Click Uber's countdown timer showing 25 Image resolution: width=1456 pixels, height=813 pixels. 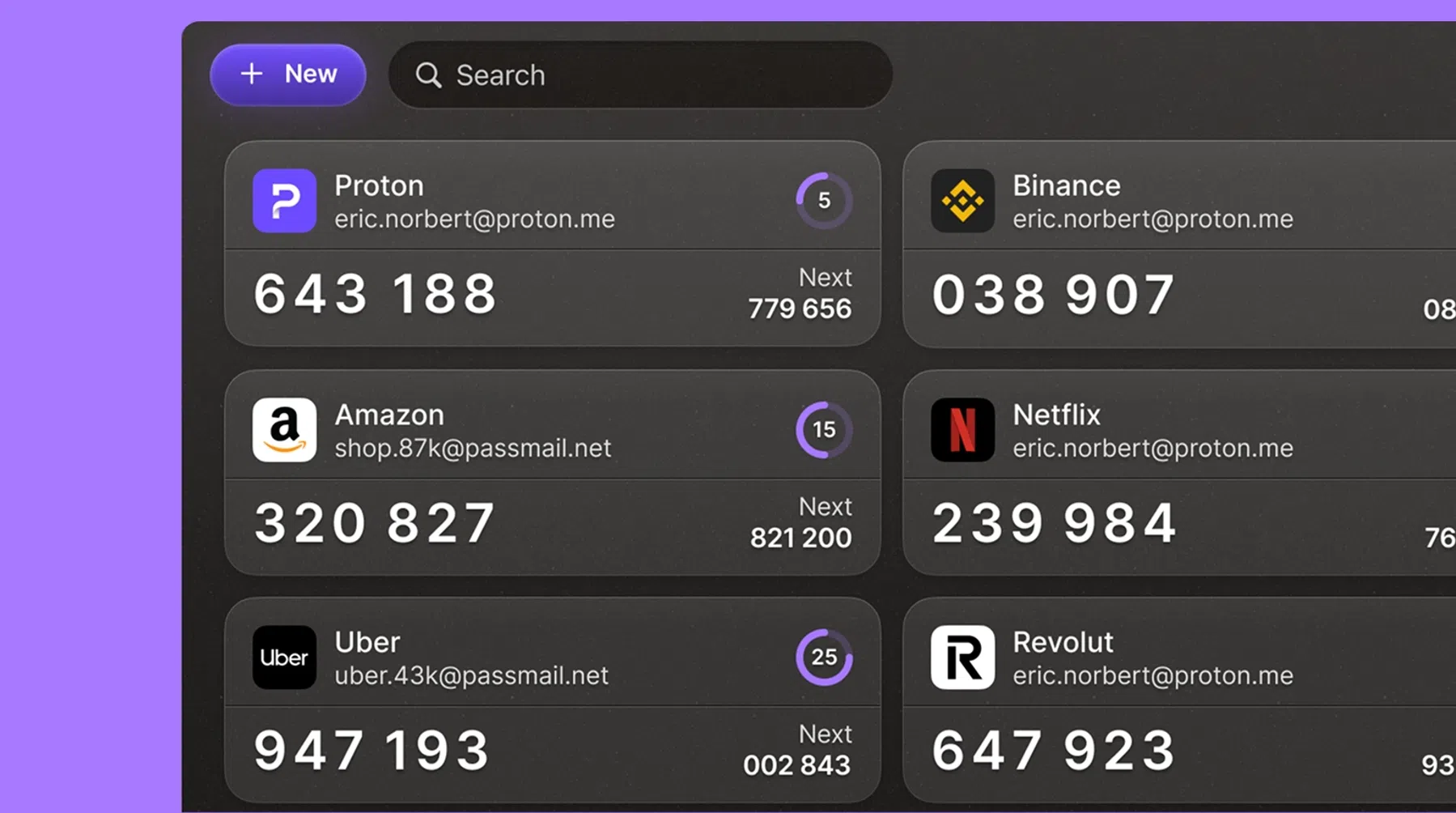click(824, 657)
